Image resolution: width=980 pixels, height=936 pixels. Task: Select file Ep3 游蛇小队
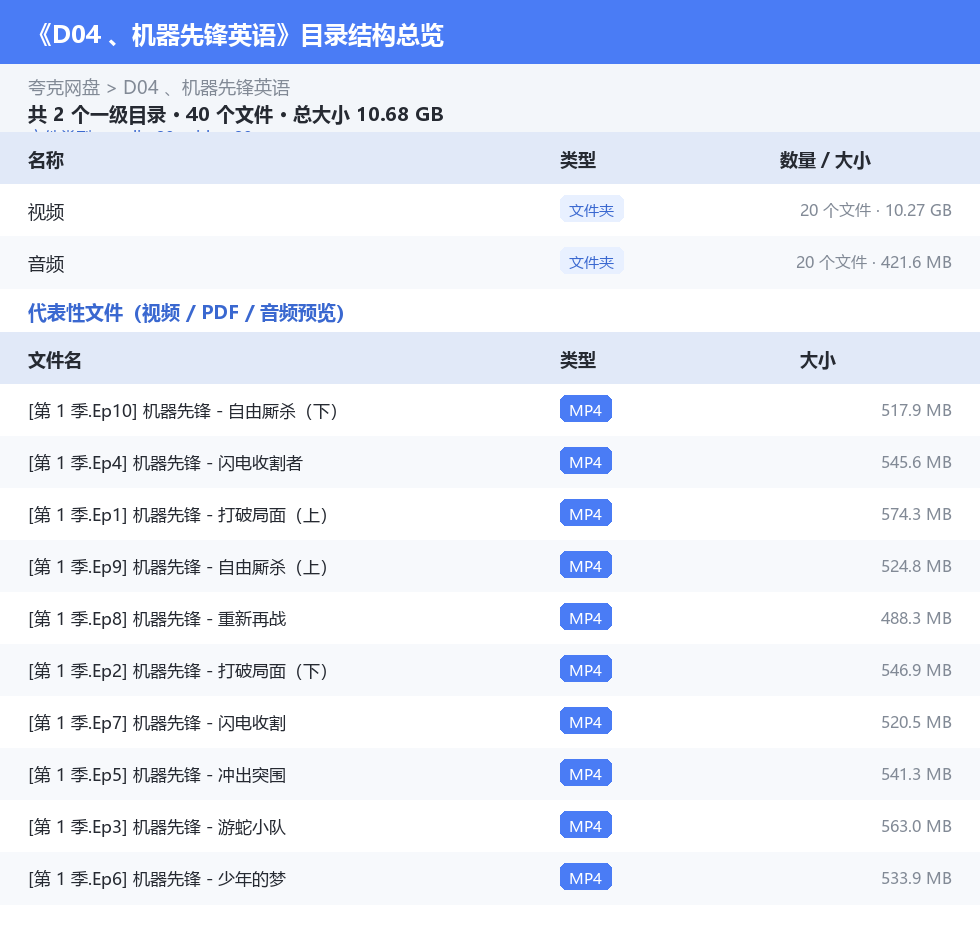point(157,826)
